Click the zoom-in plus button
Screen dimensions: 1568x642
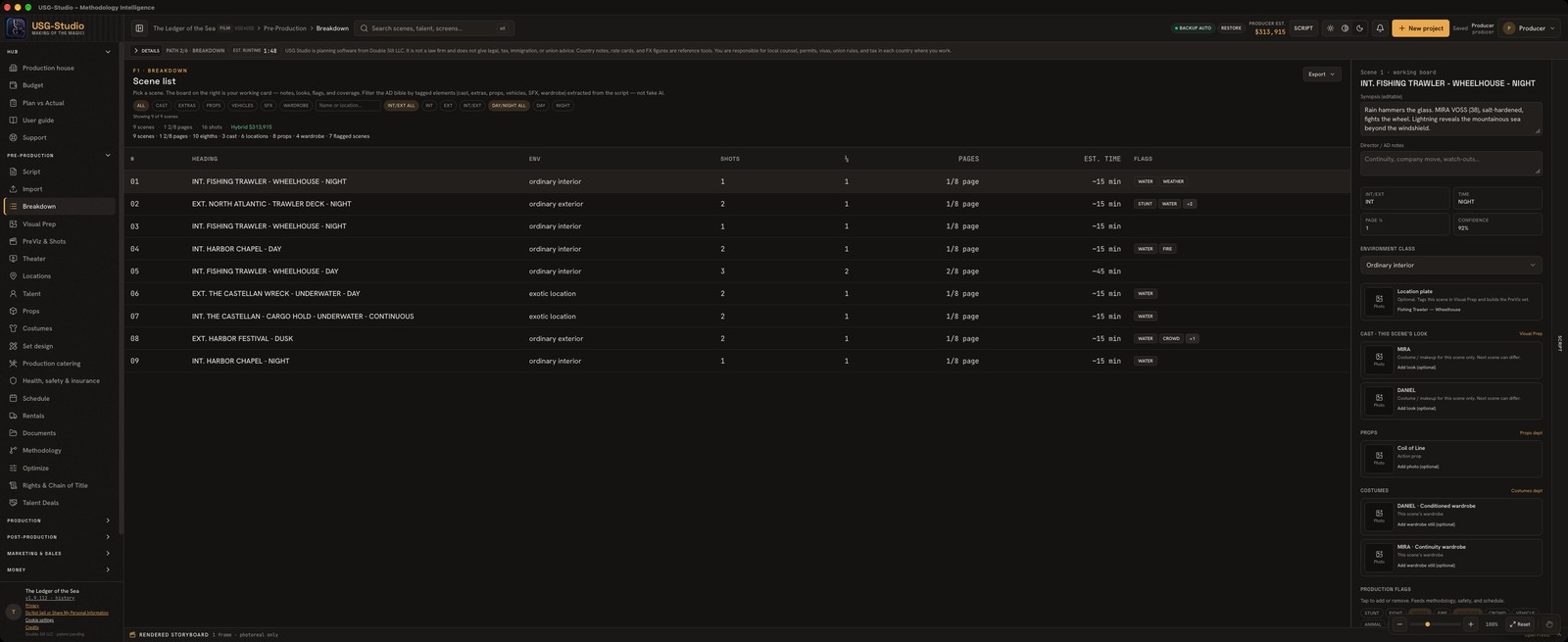(1470, 624)
